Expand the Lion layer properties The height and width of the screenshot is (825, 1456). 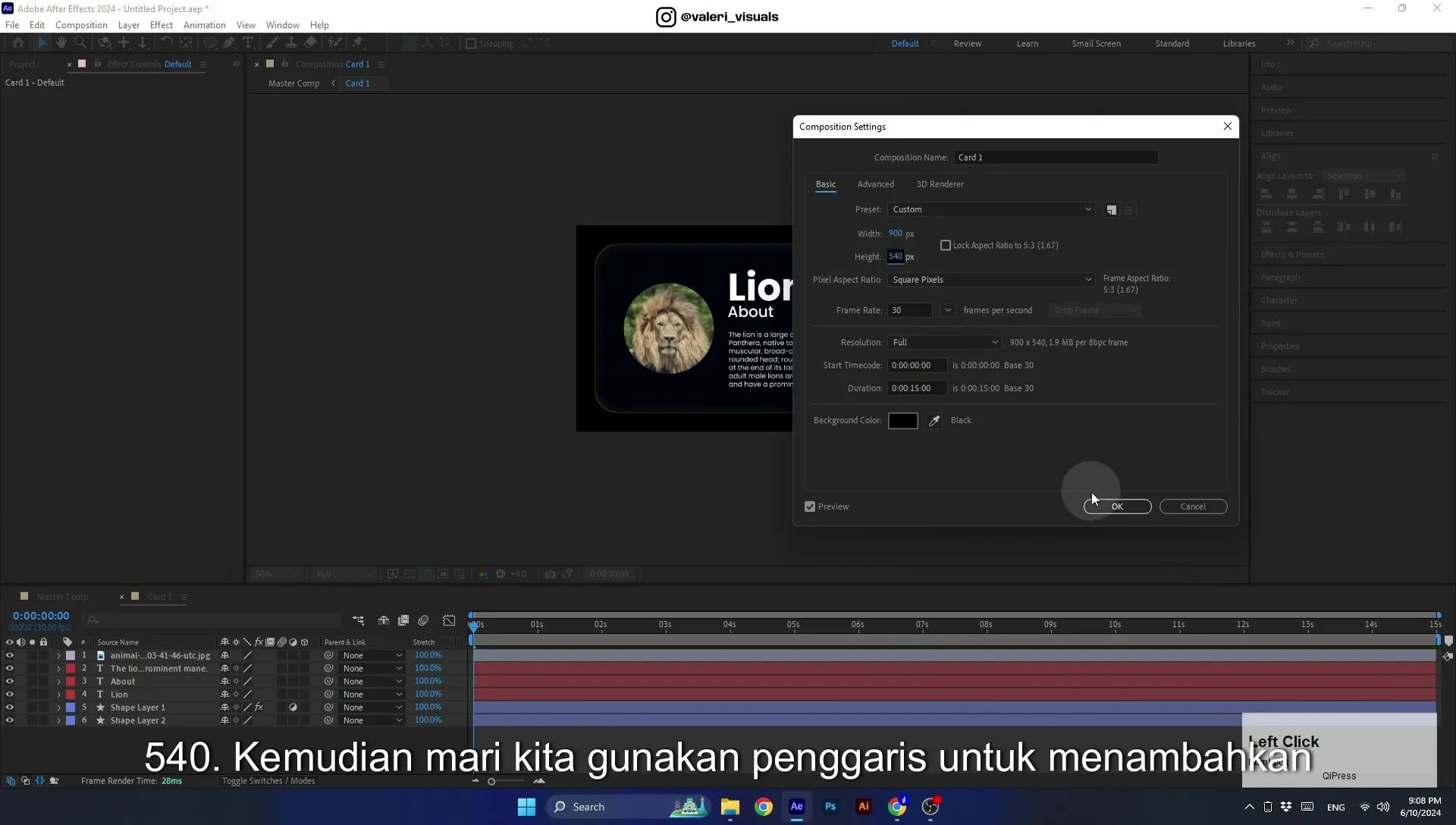pyautogui.click(x=58, y=695)
